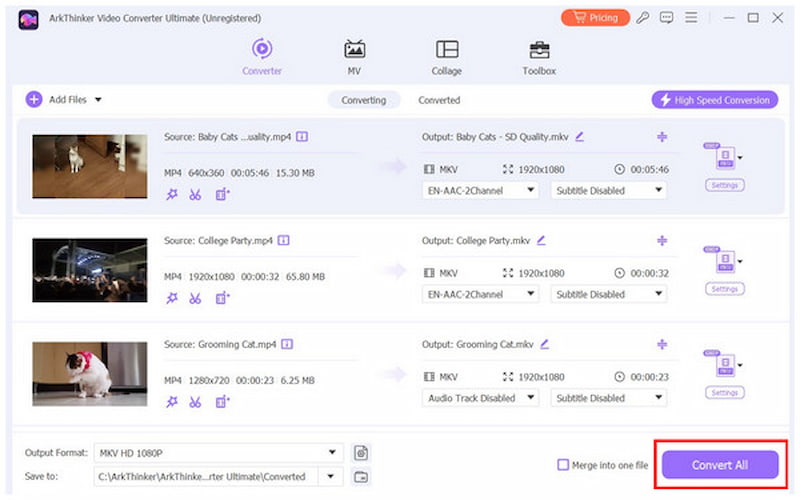This screenshot has height=500, width=800.
Task: Open cut scissors for Grooming Cat video
Action: [x=195, y=402]
